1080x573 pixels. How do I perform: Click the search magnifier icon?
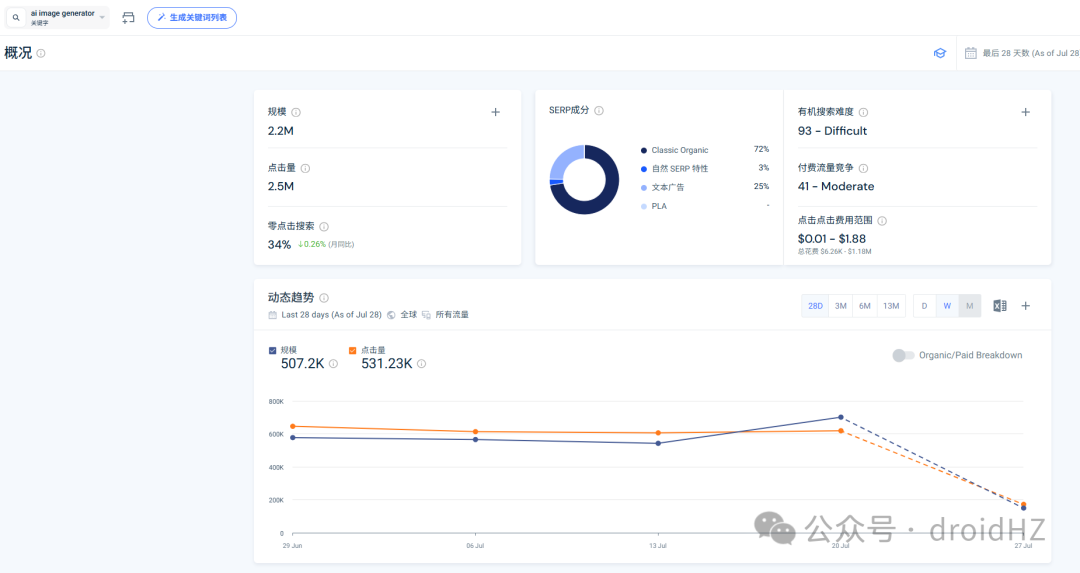pos(16,17)
